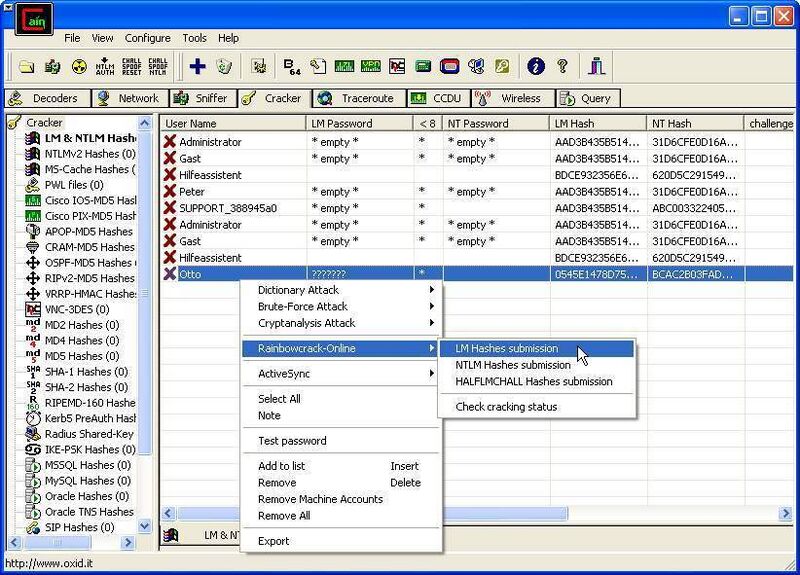Open the Tools menu
800x575 pixels.
[194, 38]
